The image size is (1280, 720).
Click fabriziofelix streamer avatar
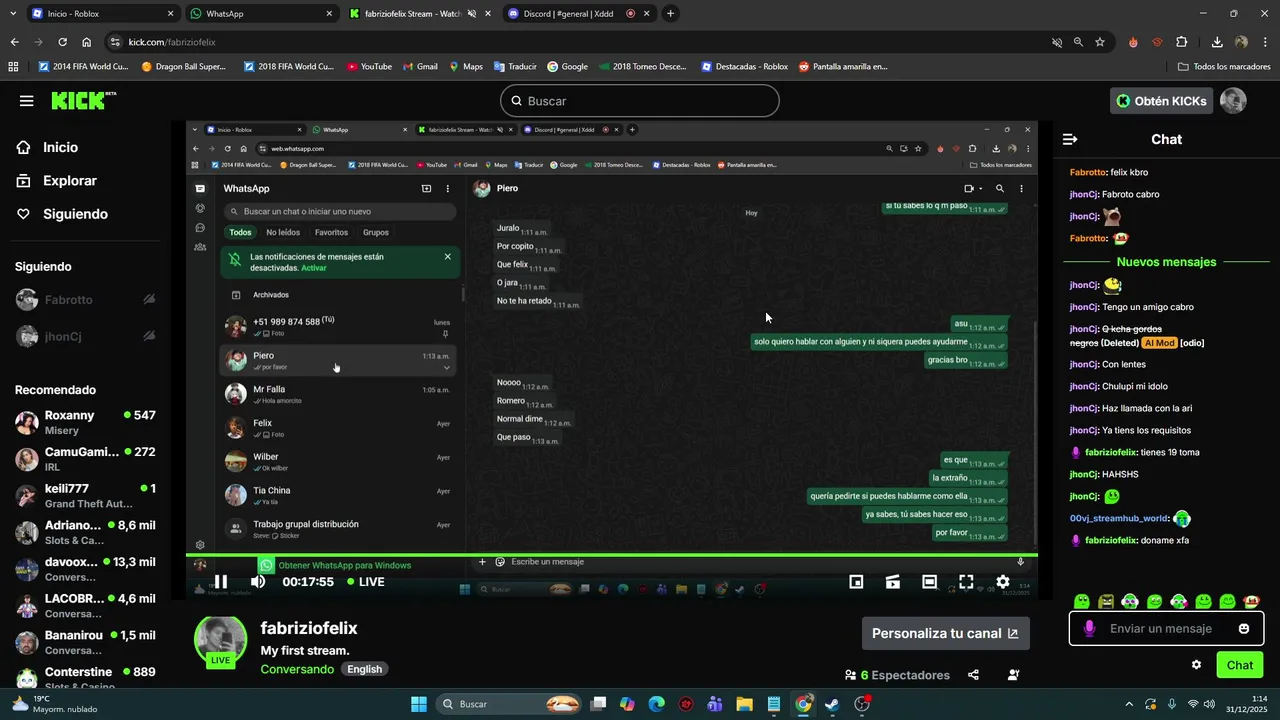(220, 641)
